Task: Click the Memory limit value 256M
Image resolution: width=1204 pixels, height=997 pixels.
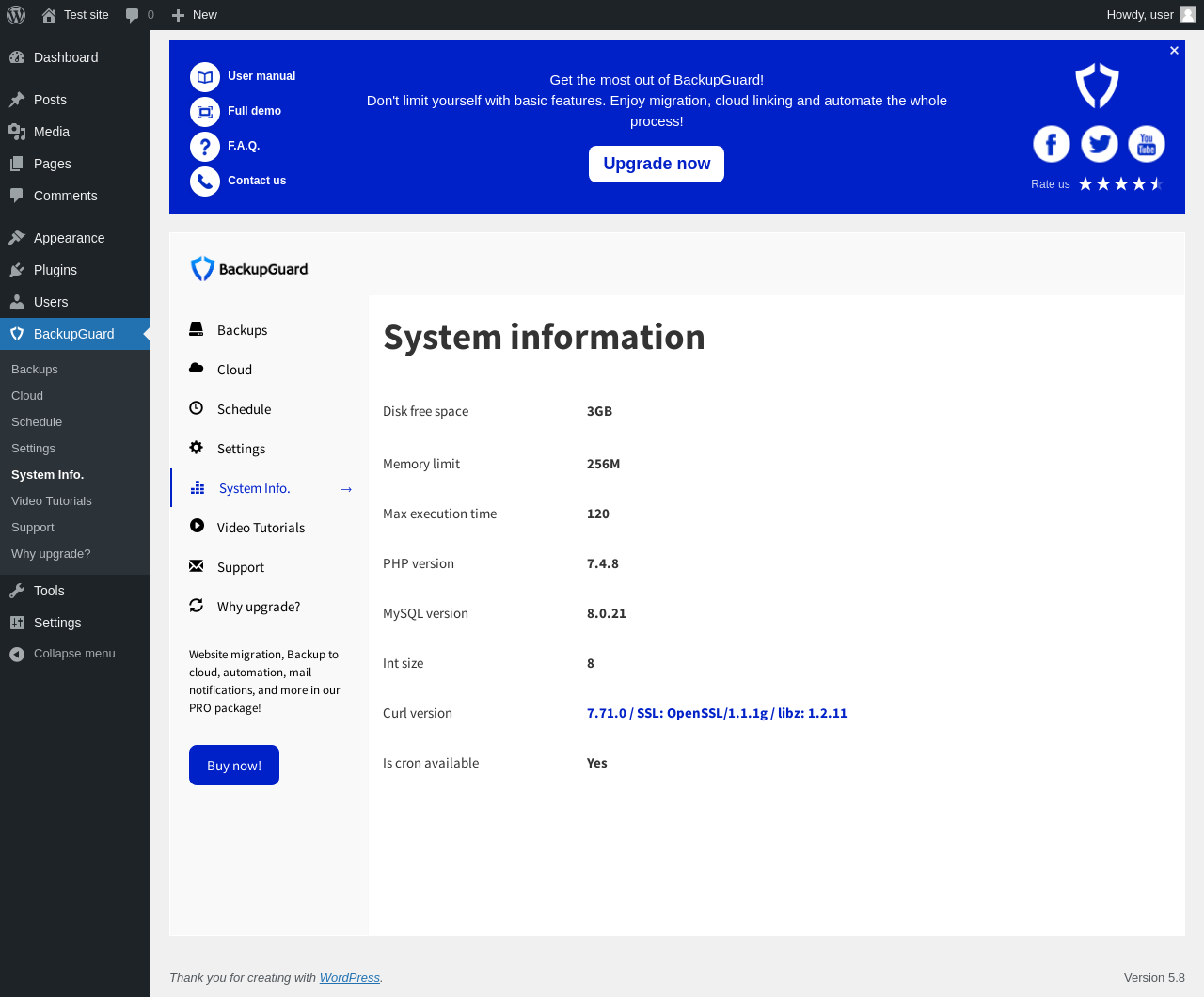Action: (x=603, y=464)
